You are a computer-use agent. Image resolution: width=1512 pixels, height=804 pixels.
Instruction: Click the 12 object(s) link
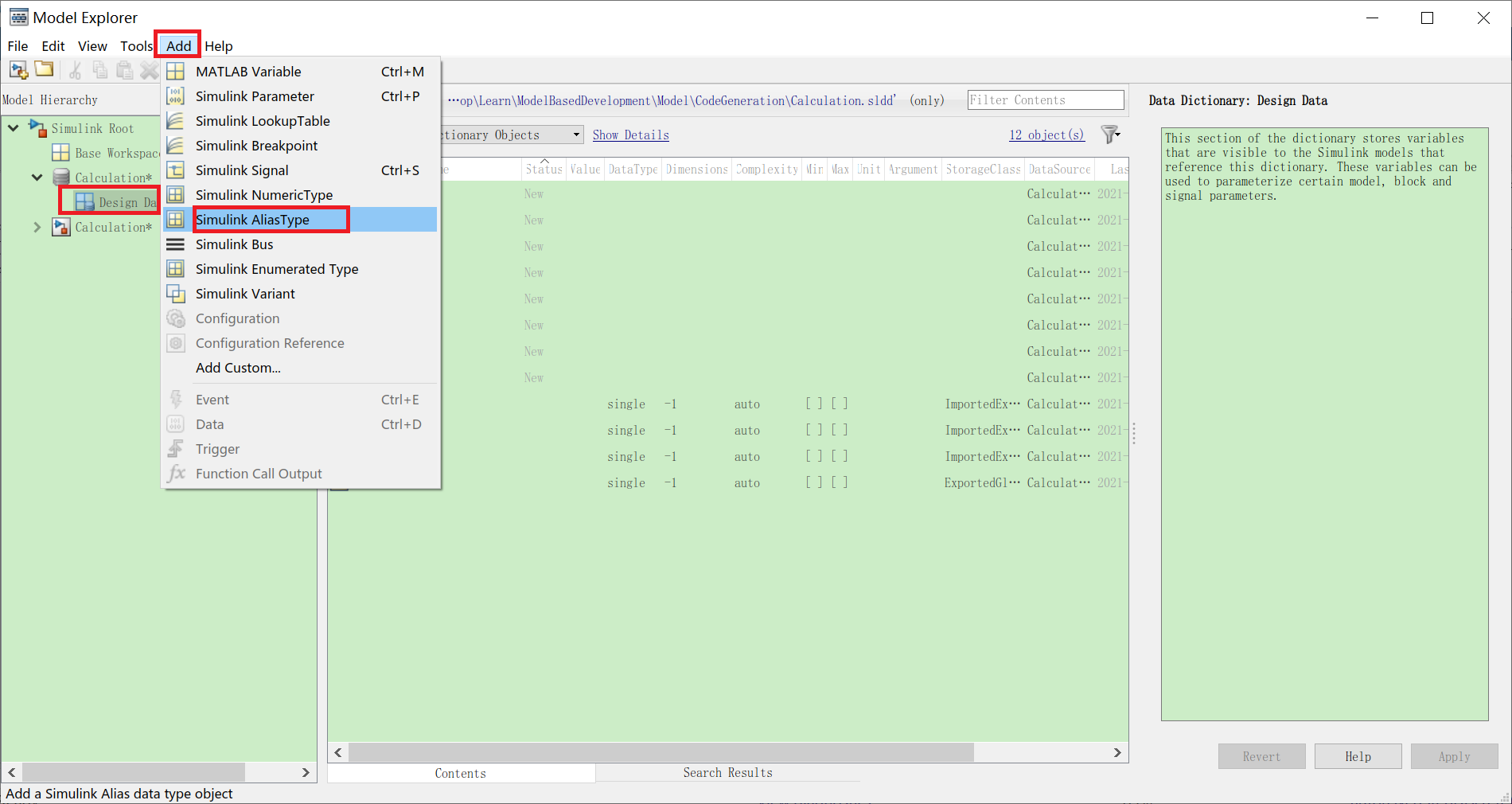point(1046,135)
